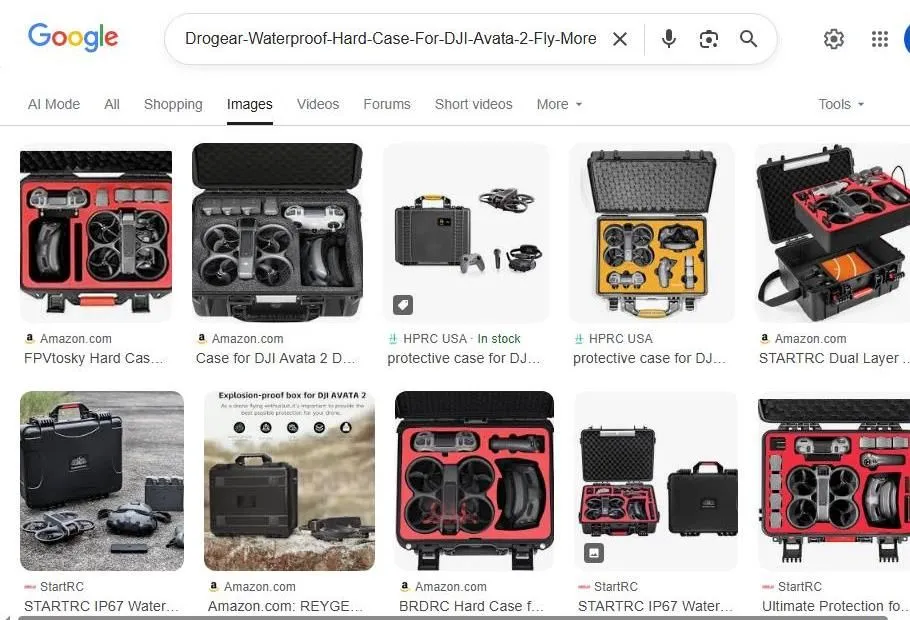Run the search with the magnifier icon
Screen dimensions: 910x620
point(748,39)
